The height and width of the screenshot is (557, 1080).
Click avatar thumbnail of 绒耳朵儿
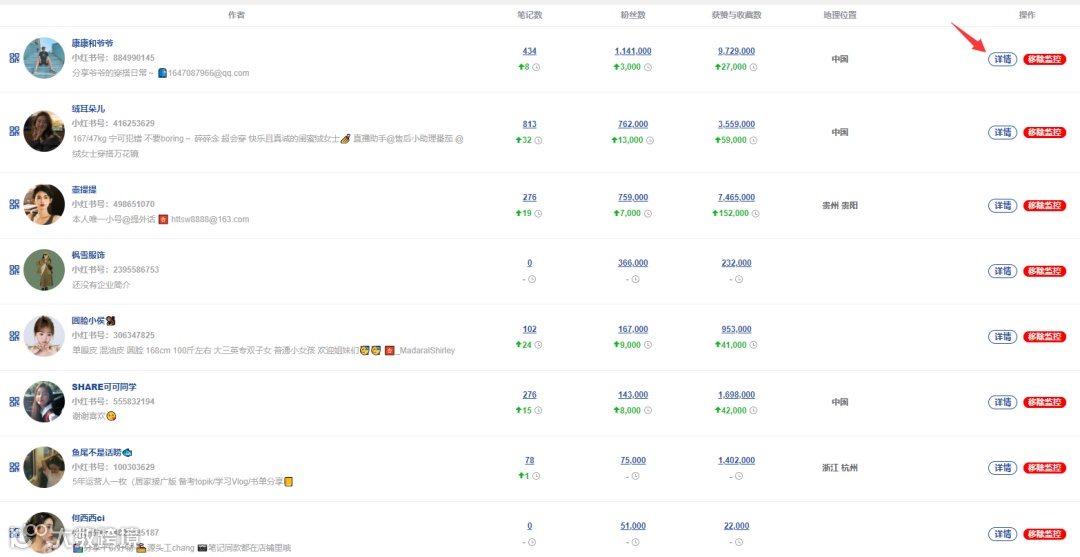(x=44, y=132)
